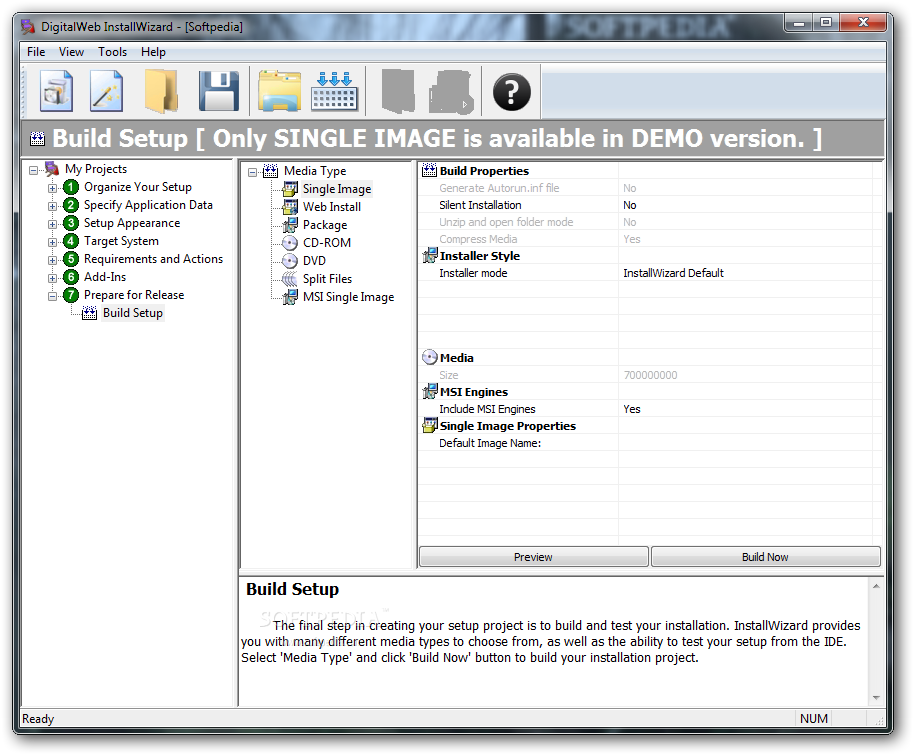Open the File menu
The width and height of the screenshot is (914, 755).
click(x=36, y=52)
